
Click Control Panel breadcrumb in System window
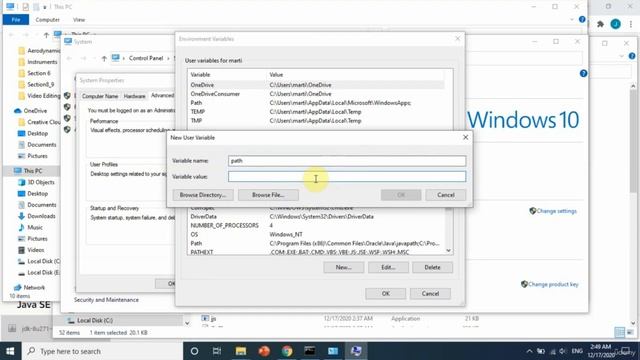tap(146, 58)
